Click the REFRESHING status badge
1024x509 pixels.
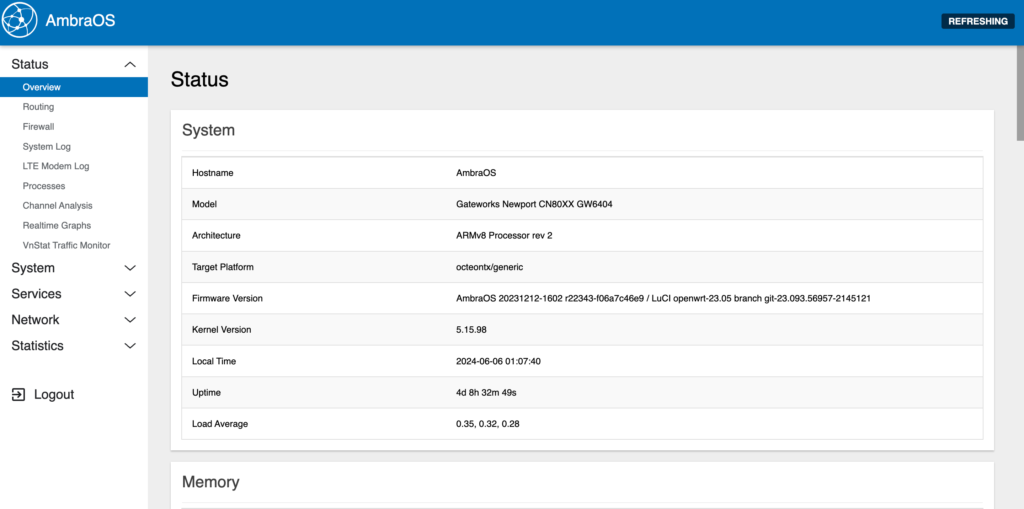pos(978,21)
